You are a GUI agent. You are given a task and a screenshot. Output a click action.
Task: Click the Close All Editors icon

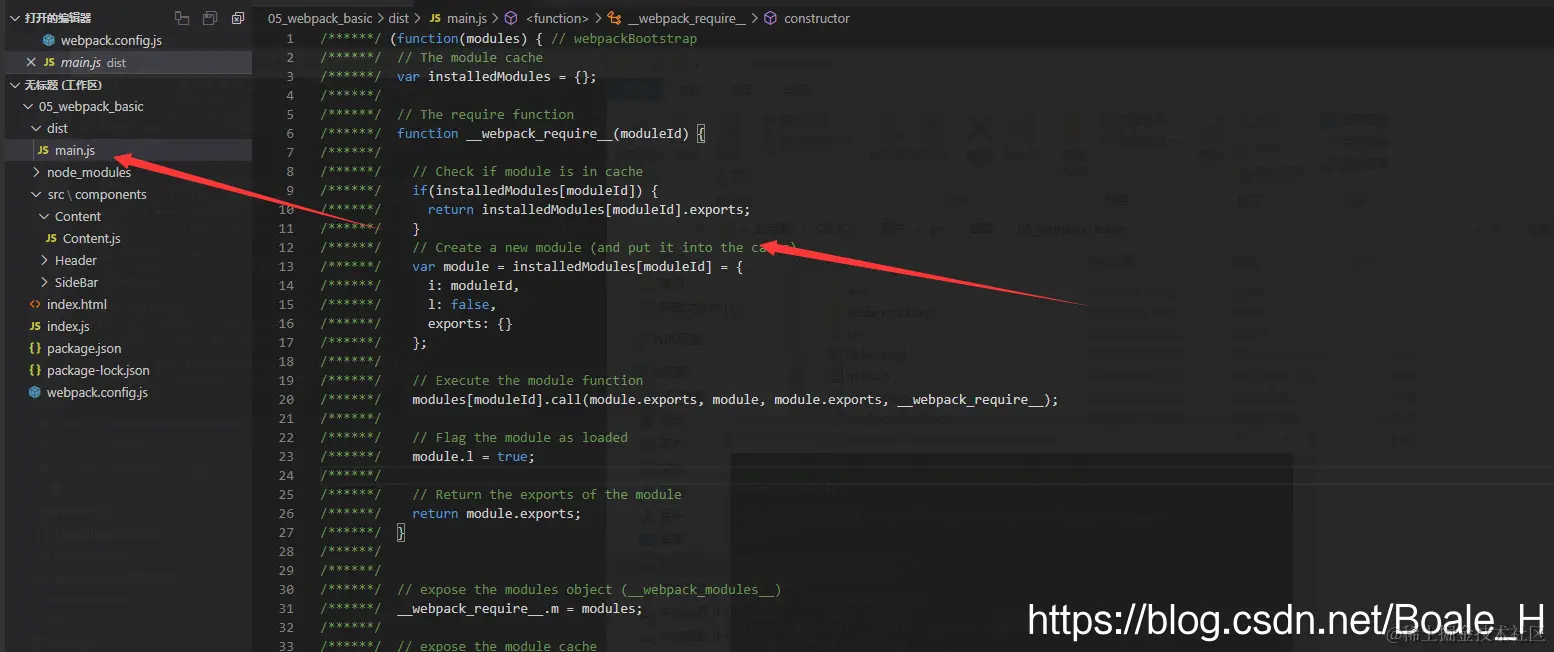tap(237, 18)
